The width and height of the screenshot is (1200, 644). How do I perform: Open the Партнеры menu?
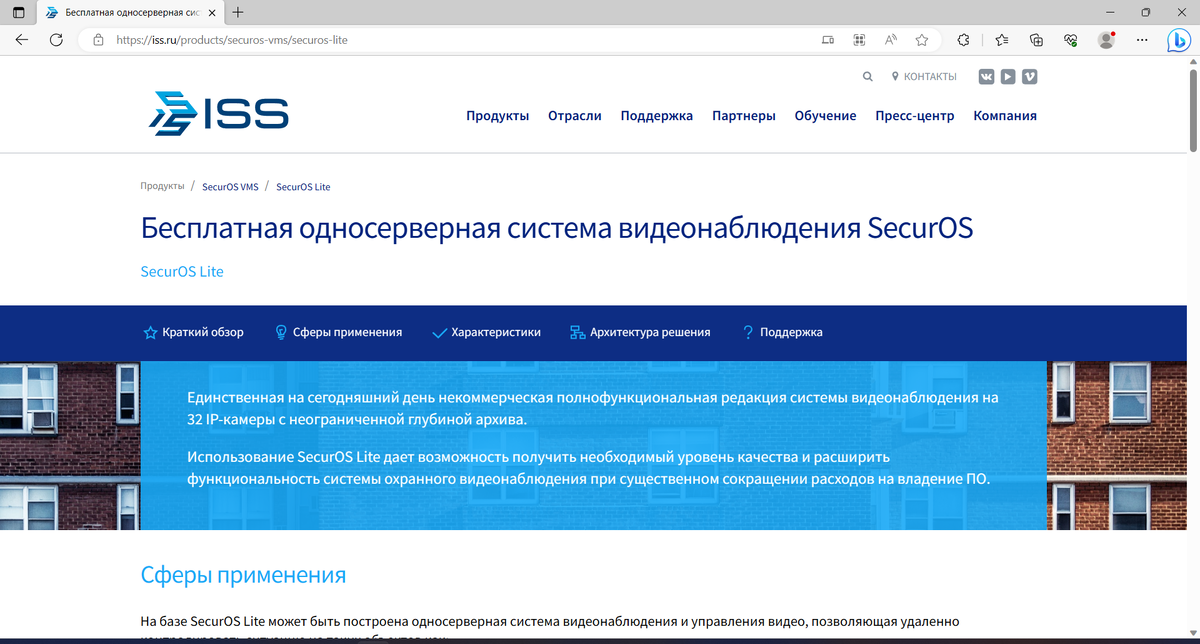pos(744,115)
